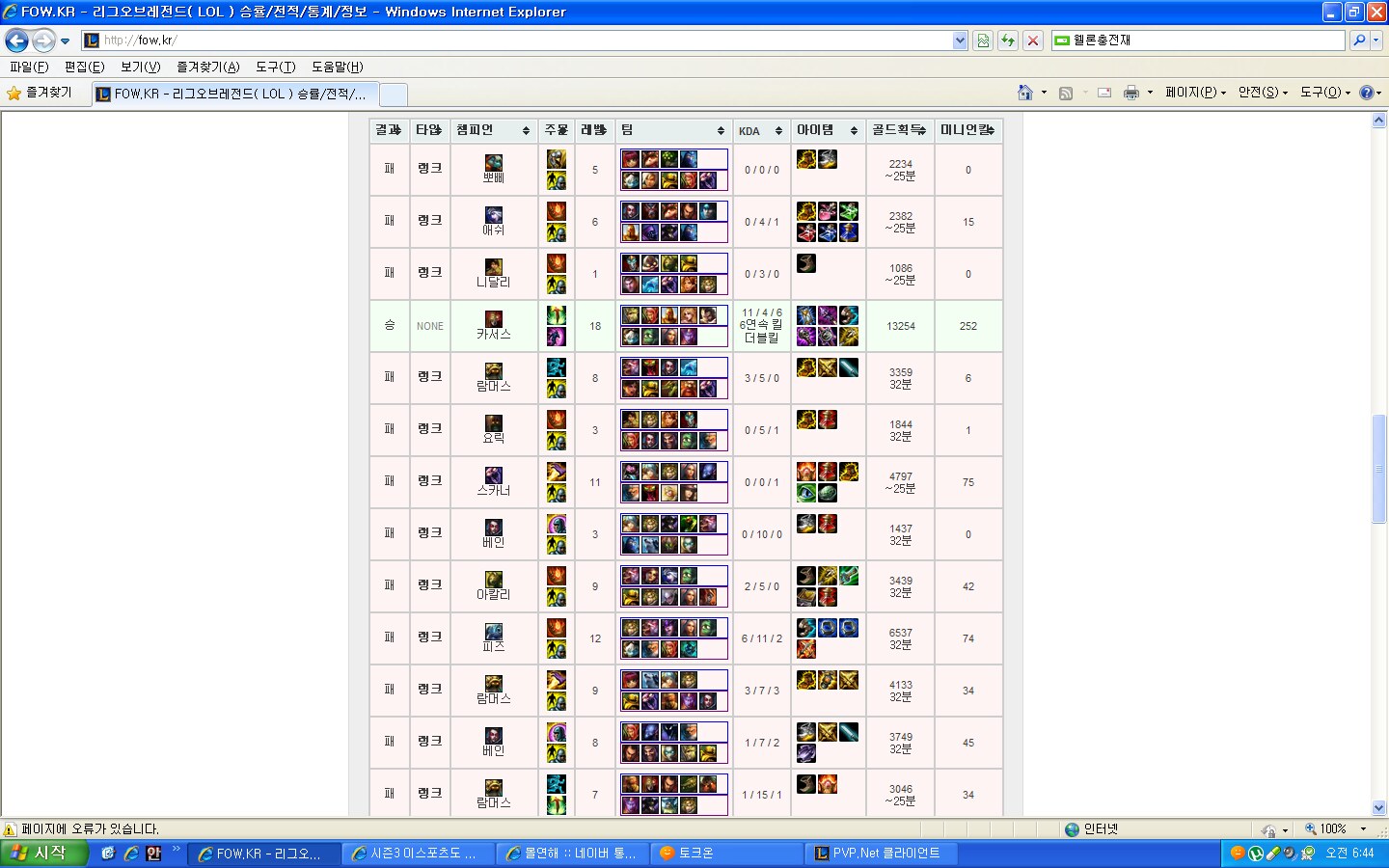Click the IE Forward arrow button
Viewport: 1389px width, 868px height.
point(43,41)
